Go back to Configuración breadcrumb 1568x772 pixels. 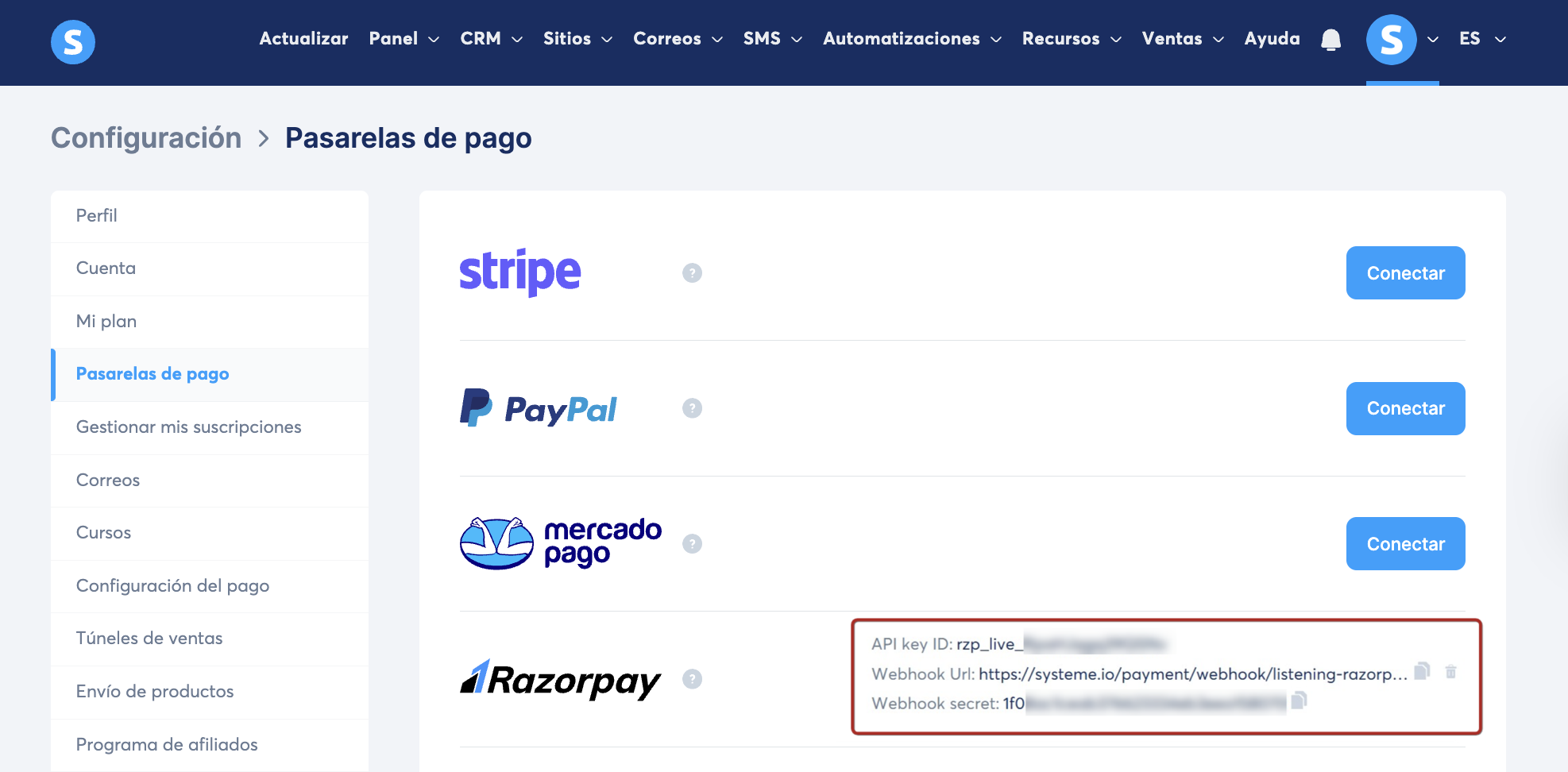pos(146,138)
